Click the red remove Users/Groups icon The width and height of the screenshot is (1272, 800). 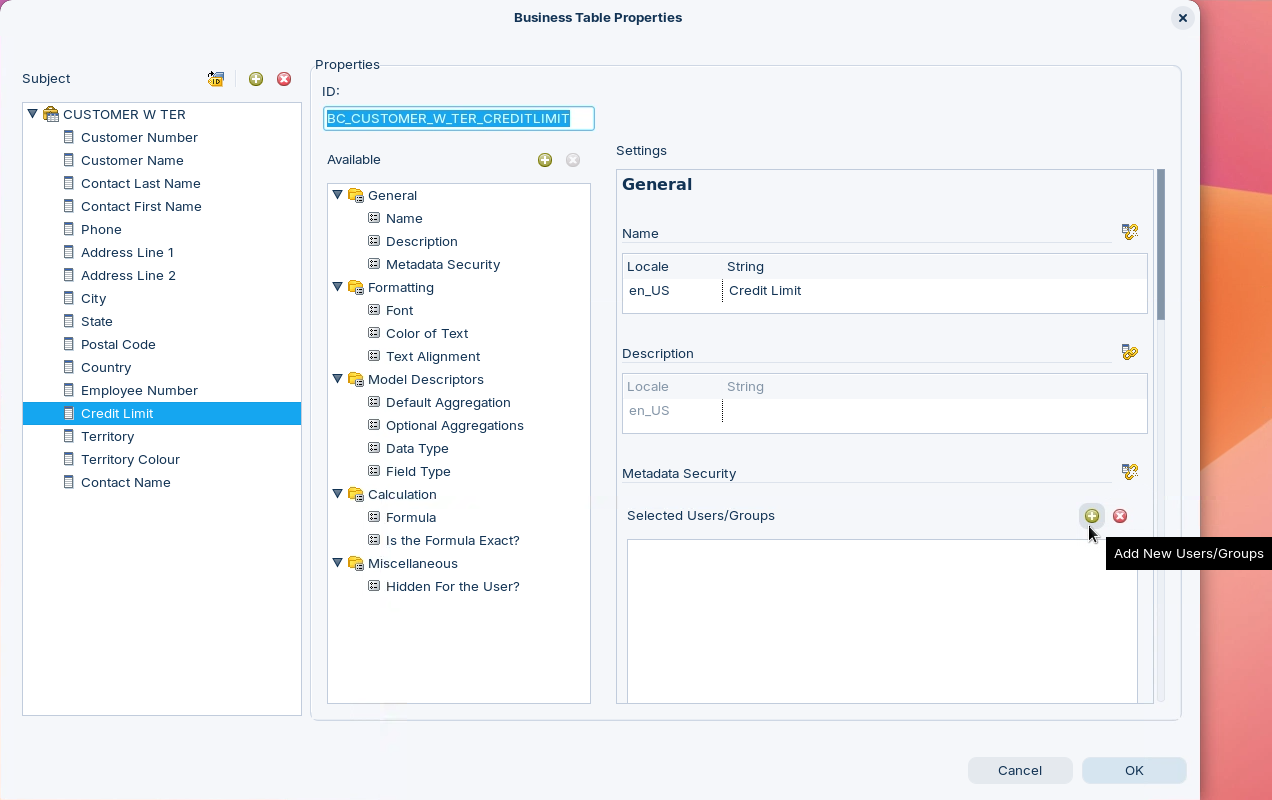coord(1120,516)
